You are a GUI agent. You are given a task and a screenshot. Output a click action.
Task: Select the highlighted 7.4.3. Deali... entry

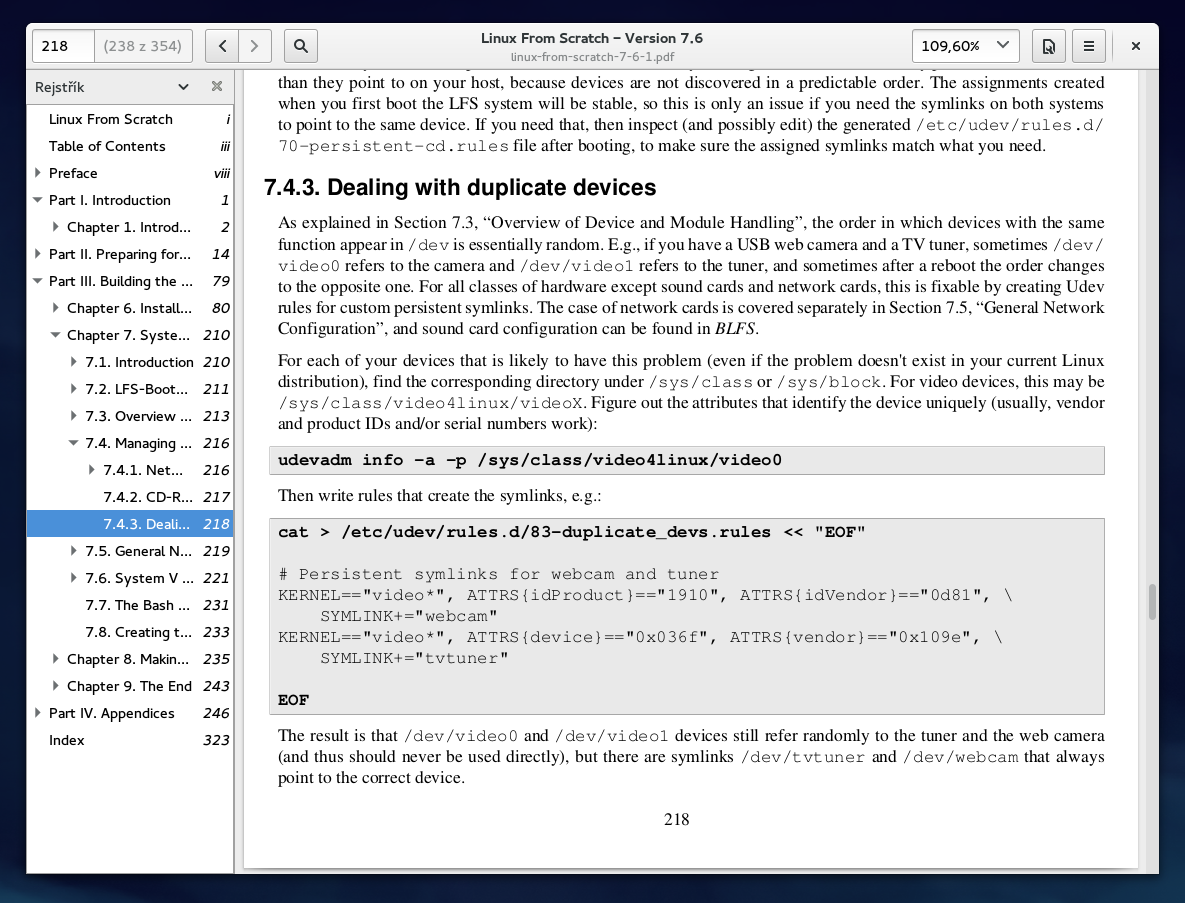click(130, 524)
